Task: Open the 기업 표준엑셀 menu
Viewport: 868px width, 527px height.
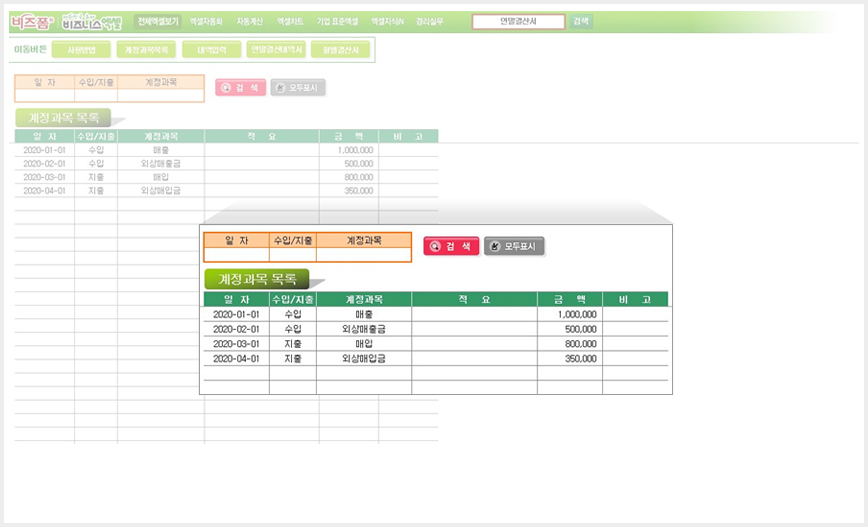Action: point(337,22)
